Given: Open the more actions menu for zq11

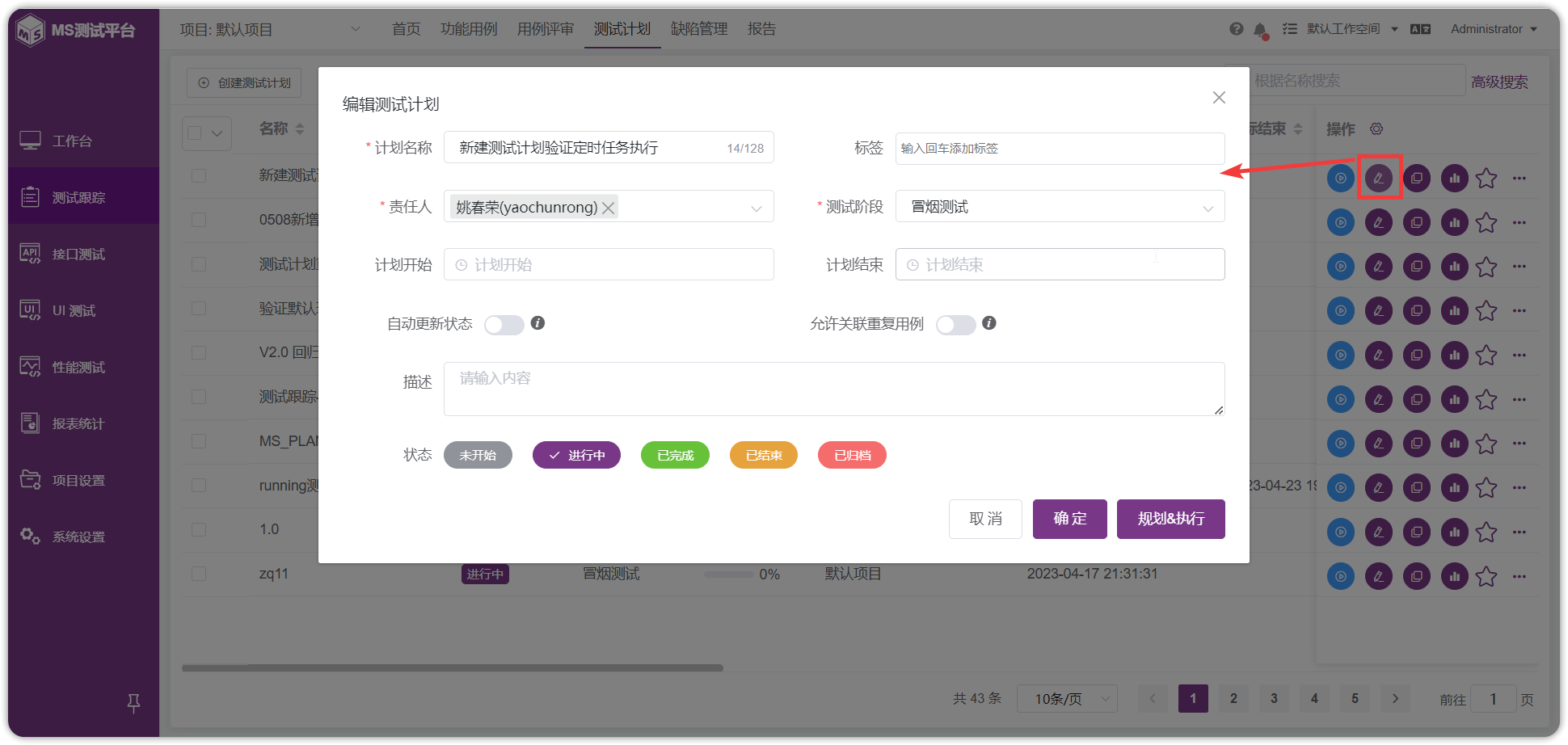Looking at the screenshot, I should point(1520,576).
